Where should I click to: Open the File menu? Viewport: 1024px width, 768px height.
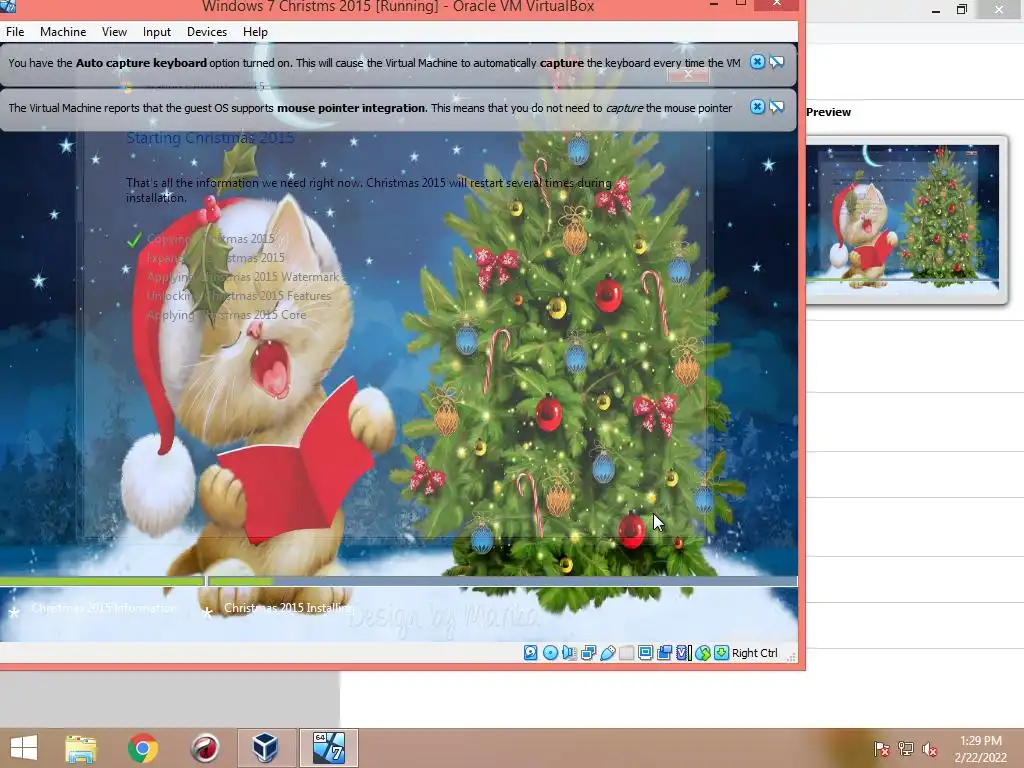(15, 31)
